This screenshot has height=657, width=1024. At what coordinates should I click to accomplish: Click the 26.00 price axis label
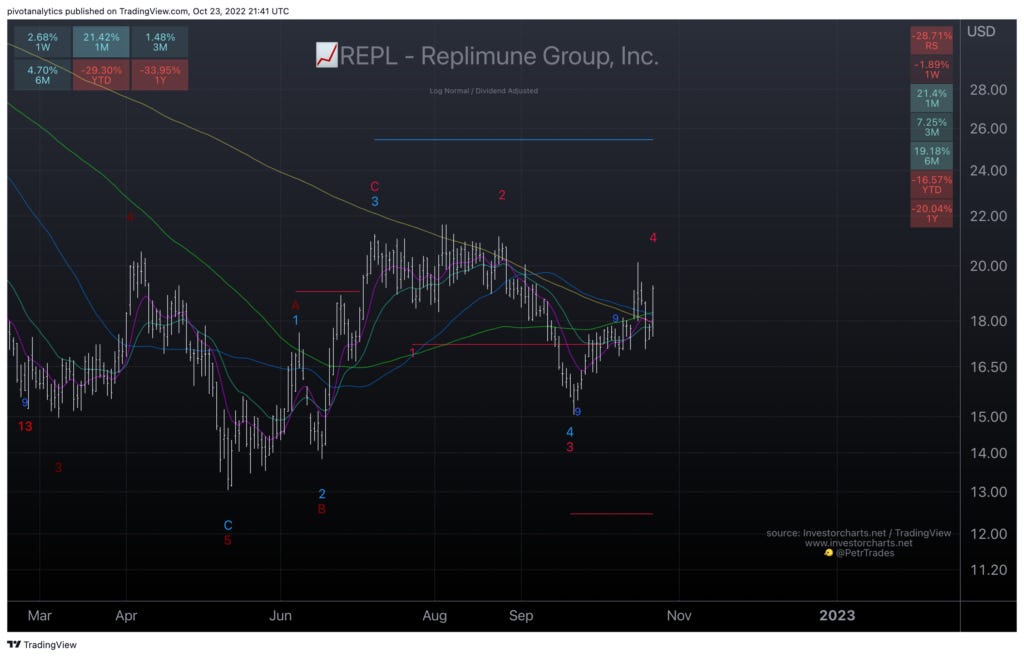[988, 129]
